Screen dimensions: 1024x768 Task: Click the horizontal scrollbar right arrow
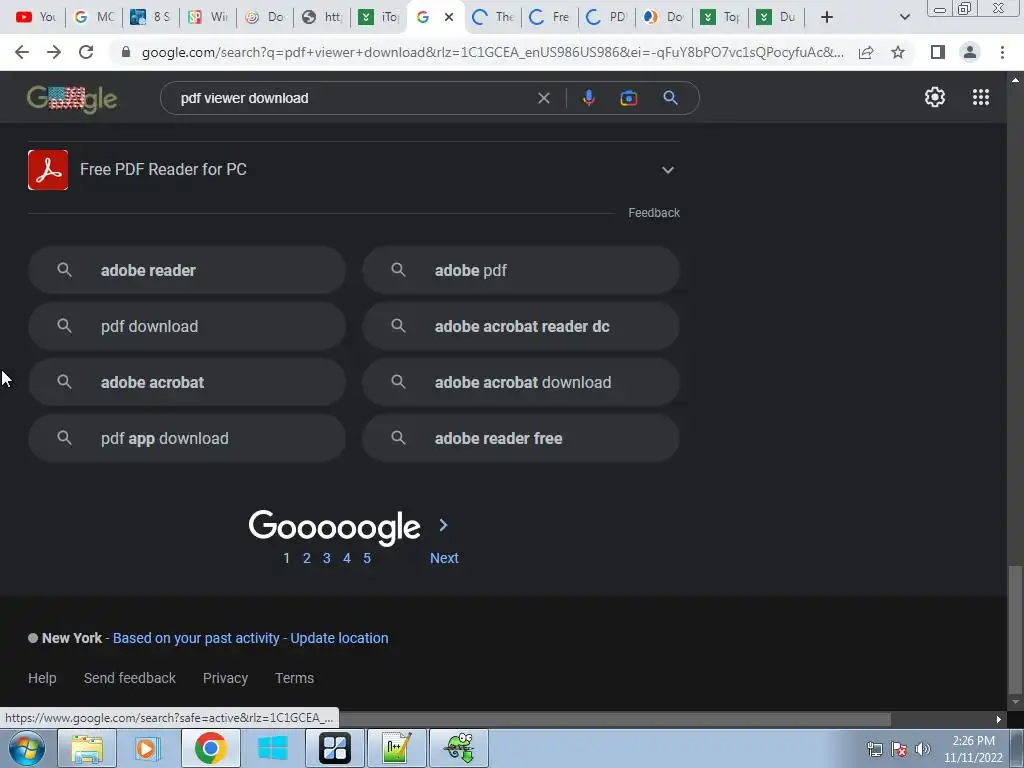click(999, 720)
